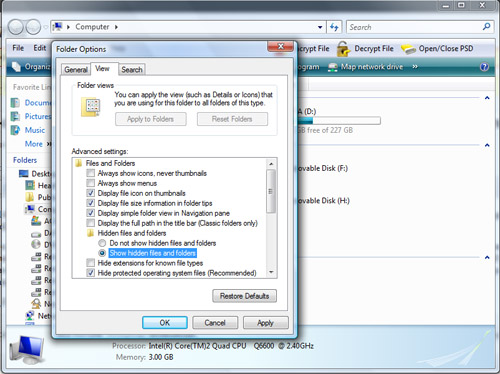Viewport: 500px width, 374px height.
Task: Click the Desktop icon in the Folders tree
Action: tap(24, 174)
